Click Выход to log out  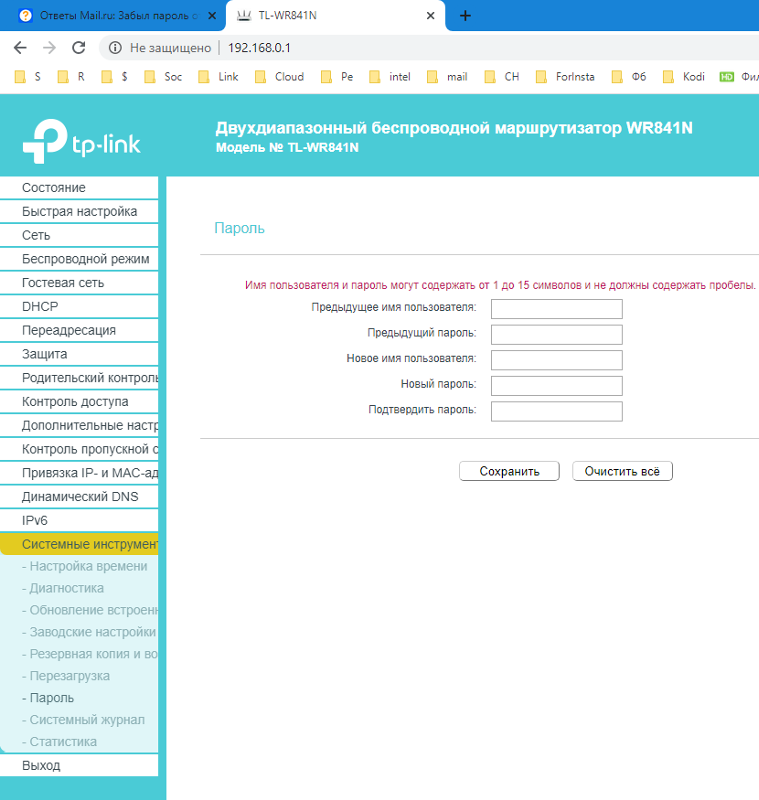[x=79, y=765]
